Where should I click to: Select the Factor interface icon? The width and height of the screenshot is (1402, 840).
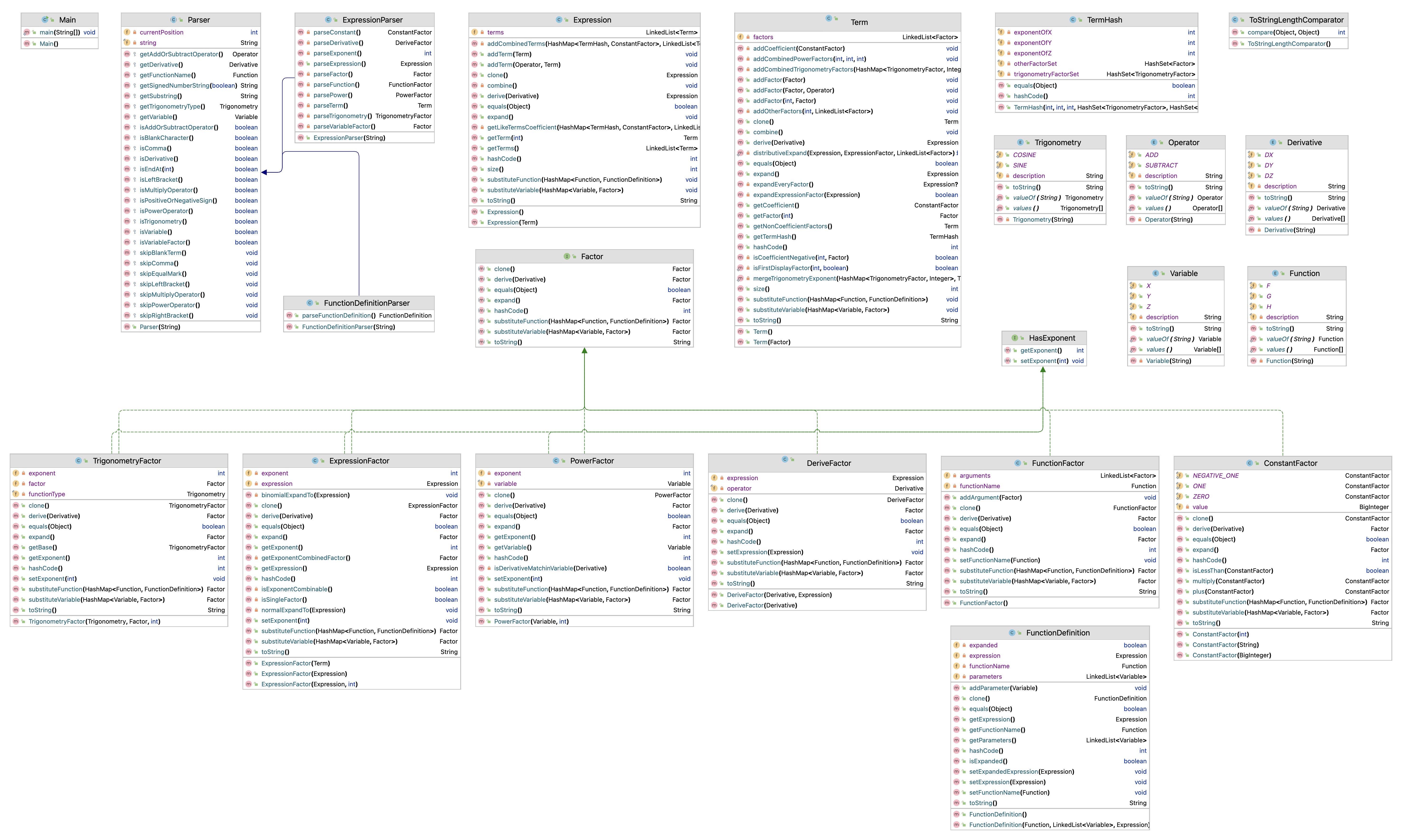[567, 256]
